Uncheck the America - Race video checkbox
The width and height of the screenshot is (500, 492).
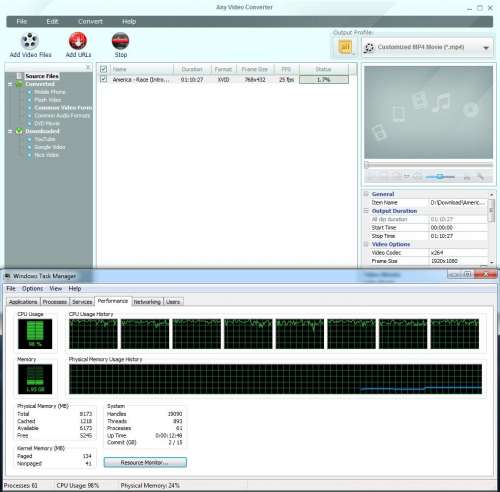[103, 79]
